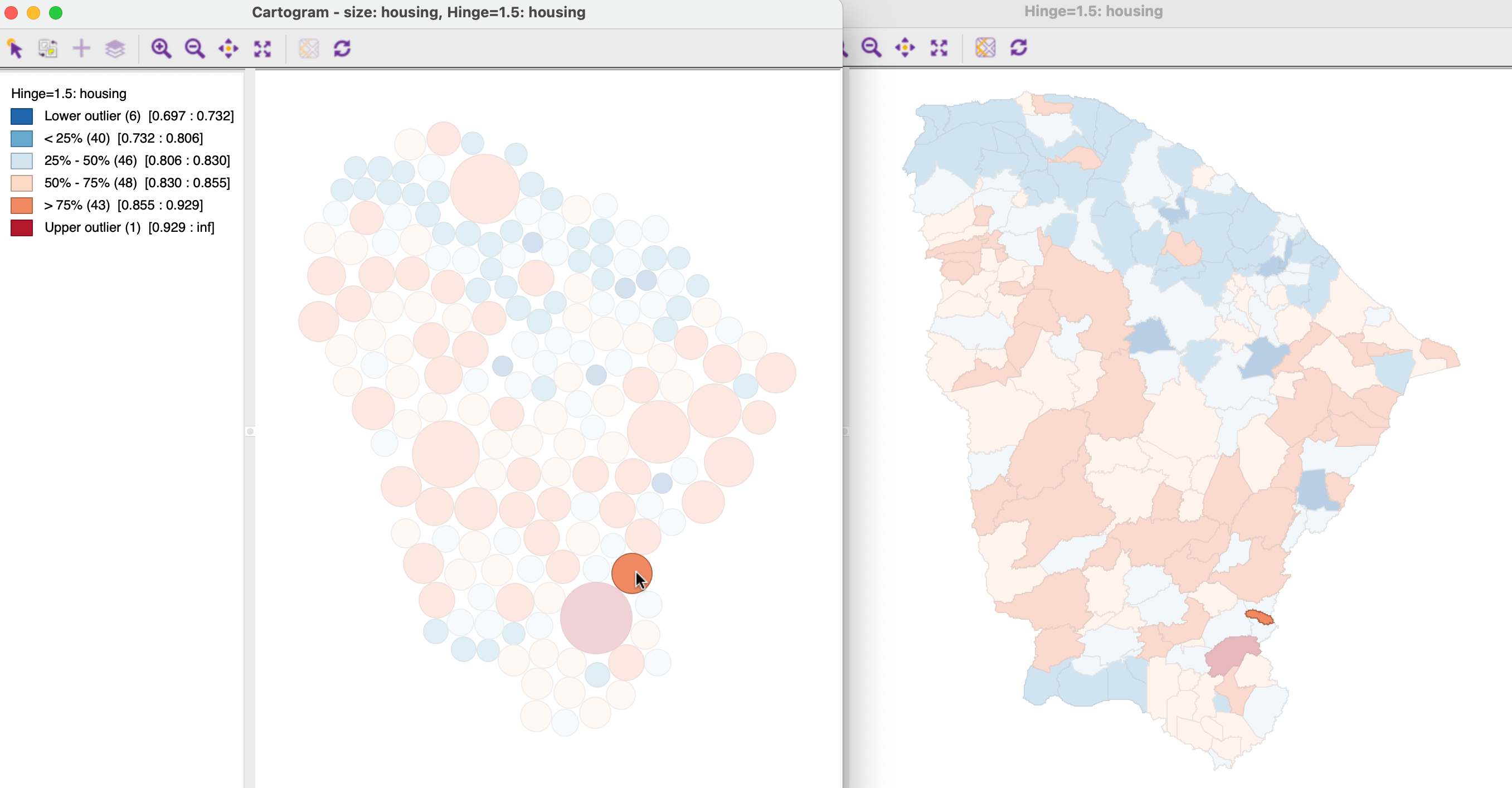Click Refresh icon in Cartogram toolbar

point(342,48)
